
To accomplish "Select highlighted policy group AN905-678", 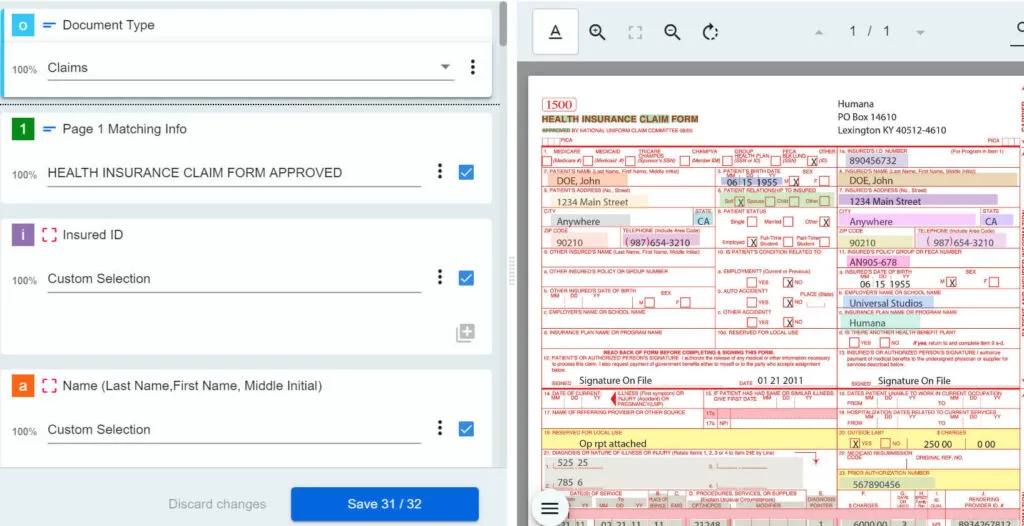I will (877, 262).
